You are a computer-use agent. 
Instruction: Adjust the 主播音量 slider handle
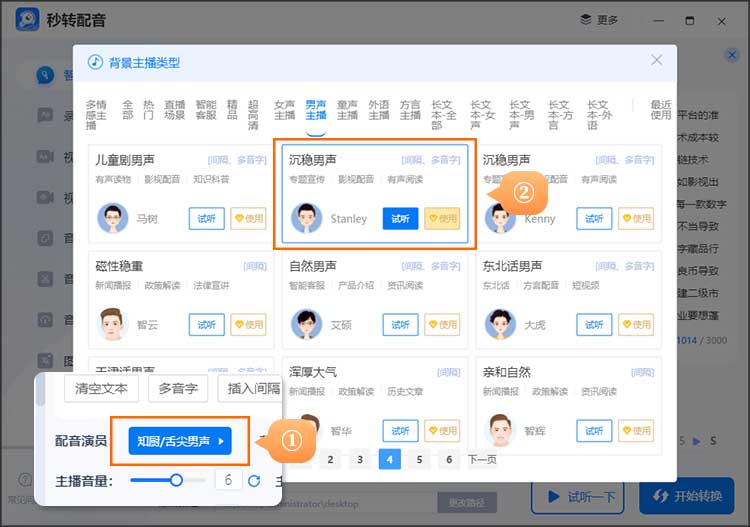click(x=176, y=480)
